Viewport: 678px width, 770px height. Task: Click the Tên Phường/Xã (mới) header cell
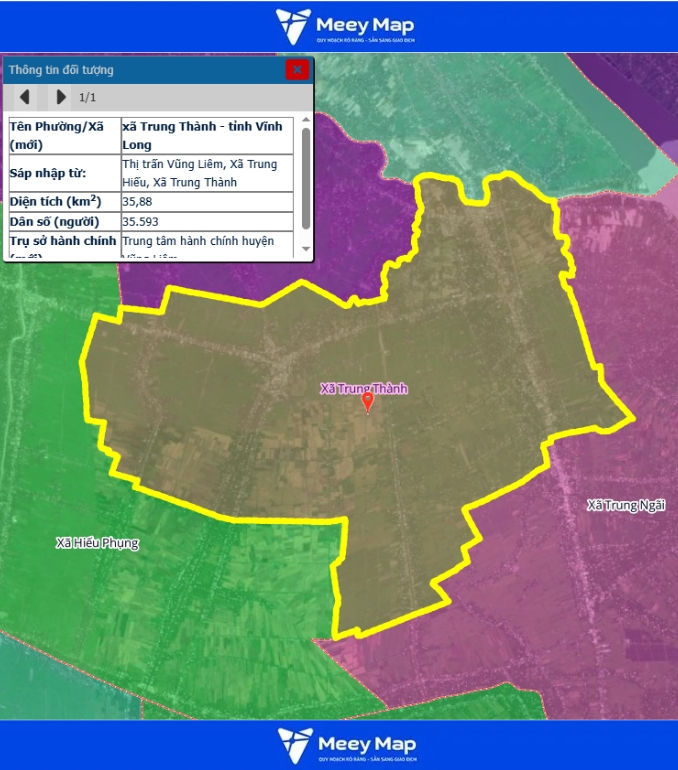tap(62, 136)
